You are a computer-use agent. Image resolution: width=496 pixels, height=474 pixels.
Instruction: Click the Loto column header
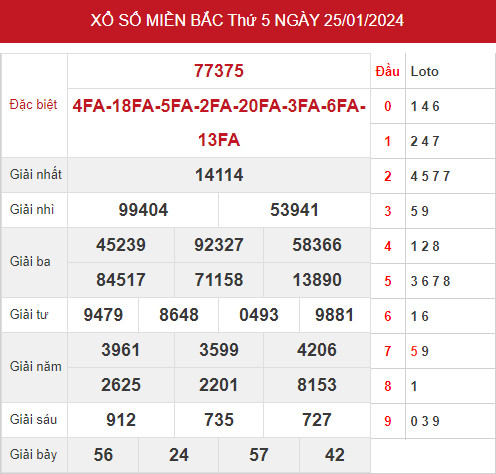tap(424, 71)
